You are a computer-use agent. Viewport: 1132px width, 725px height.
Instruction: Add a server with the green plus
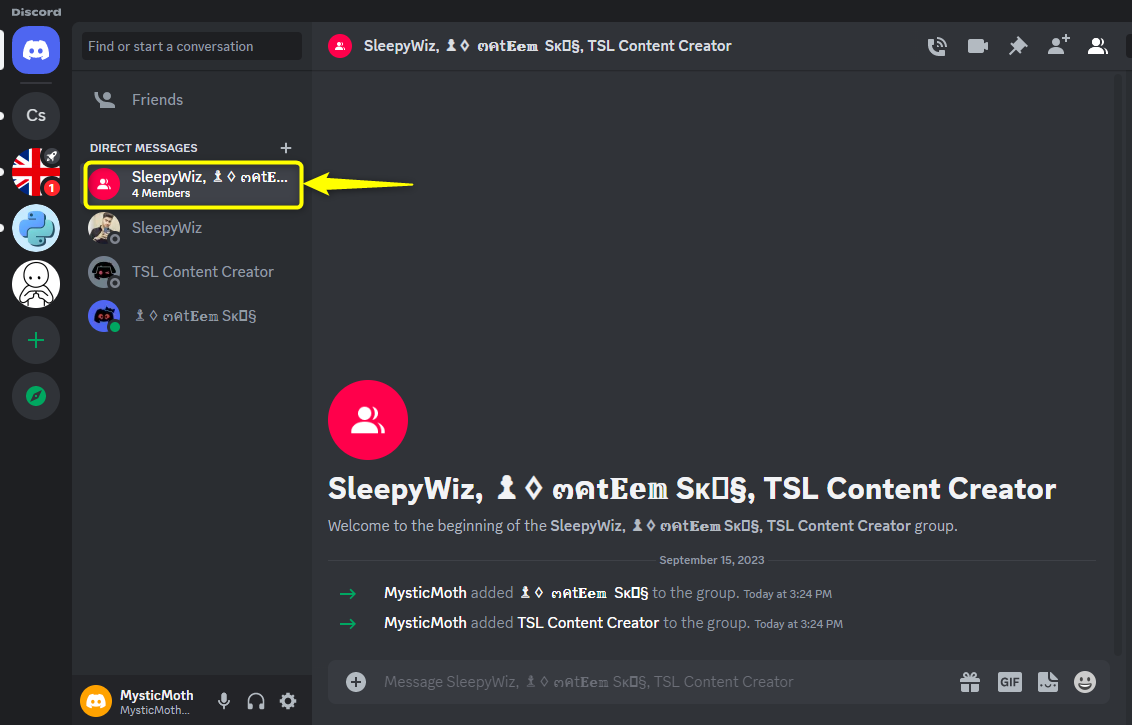click(36, 340)
